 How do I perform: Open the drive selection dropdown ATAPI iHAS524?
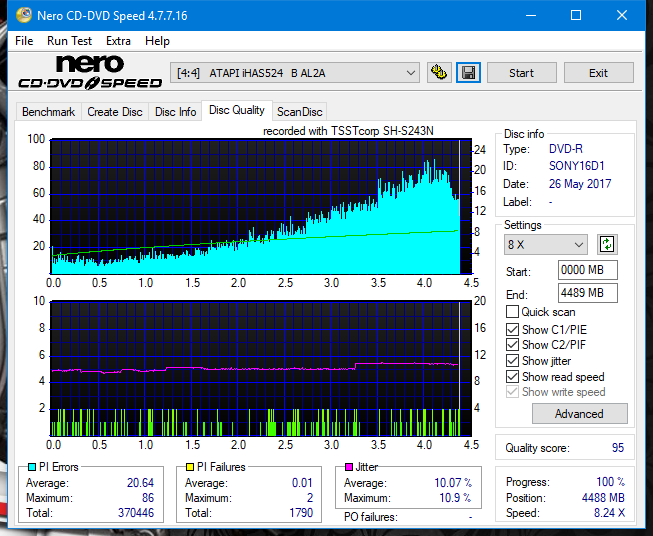click(295, 73)
